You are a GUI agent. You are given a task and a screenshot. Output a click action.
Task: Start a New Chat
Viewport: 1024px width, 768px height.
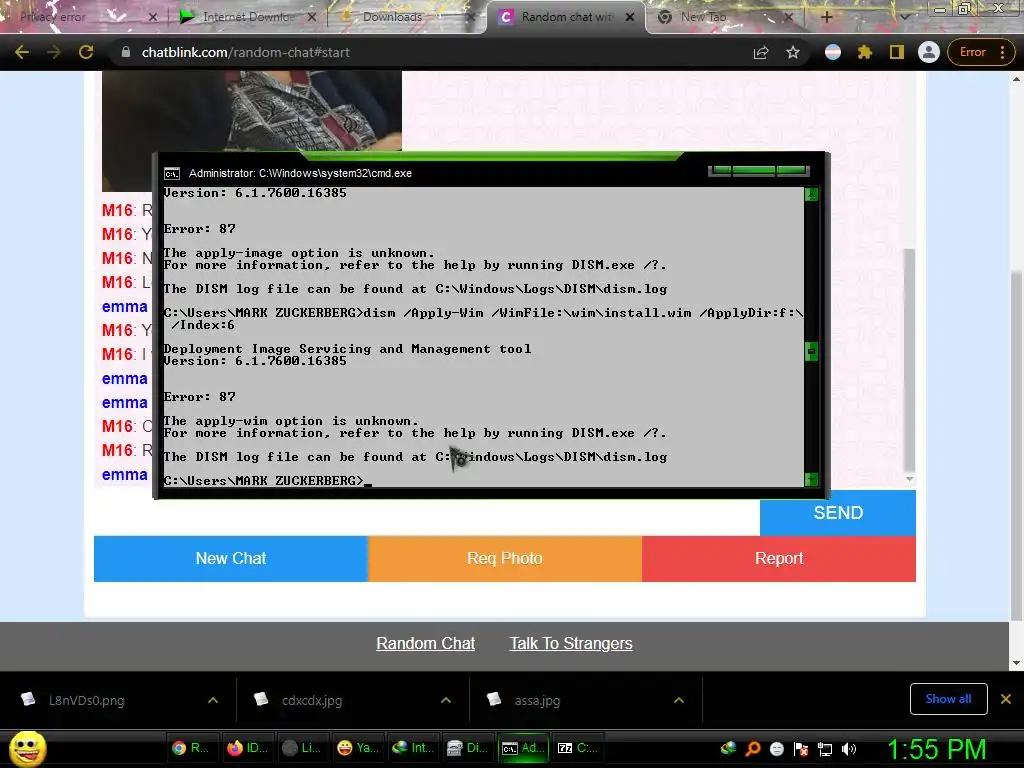pyautogui.click(x=231, y=558)
